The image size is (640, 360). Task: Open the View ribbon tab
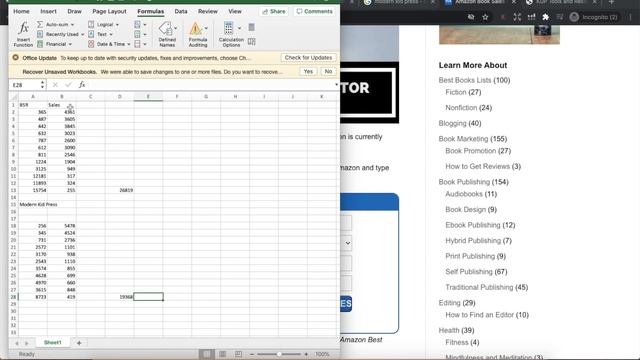(235, 11)
